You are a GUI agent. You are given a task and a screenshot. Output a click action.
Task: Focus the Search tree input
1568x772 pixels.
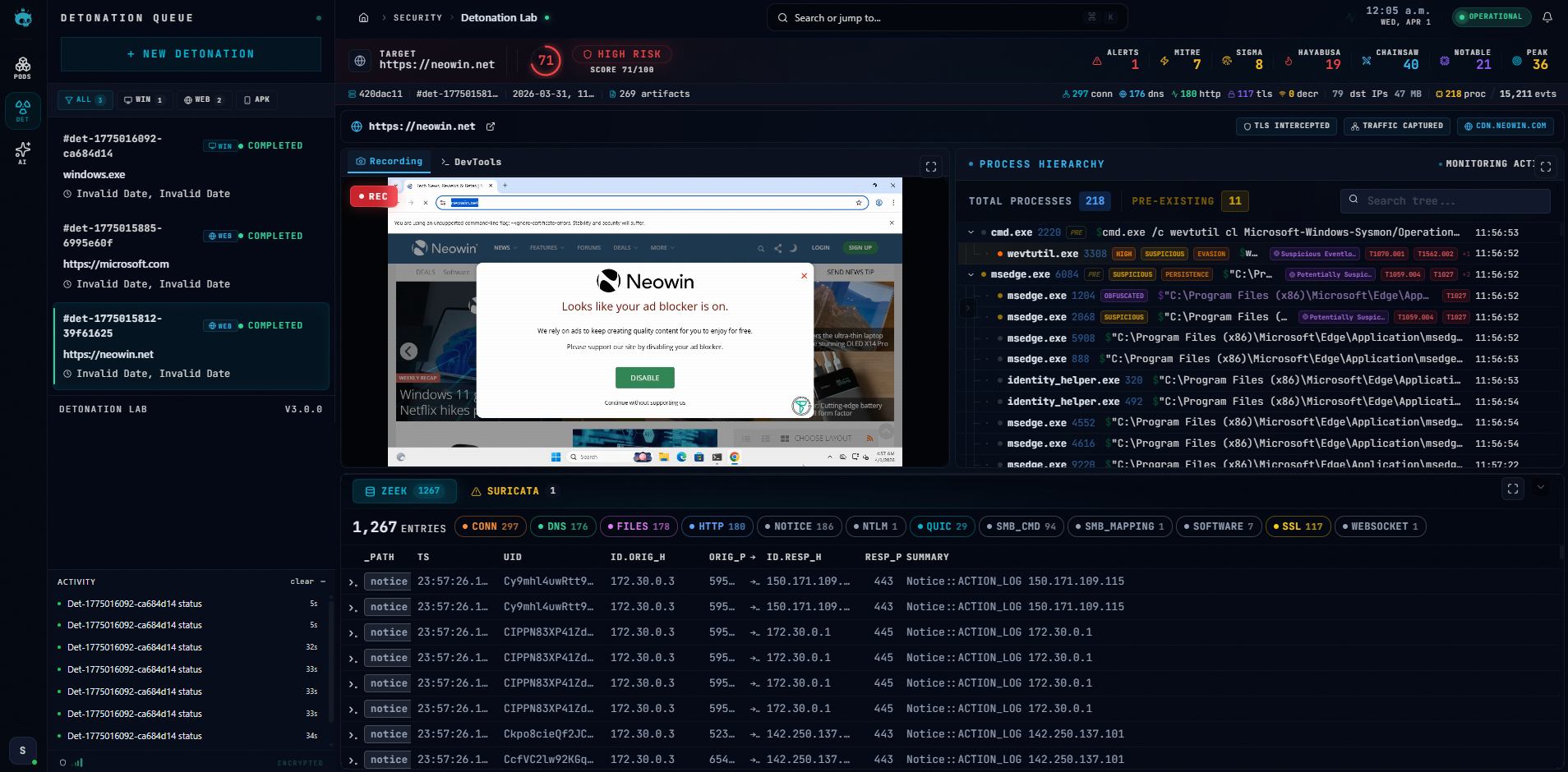pos(1446,201)
